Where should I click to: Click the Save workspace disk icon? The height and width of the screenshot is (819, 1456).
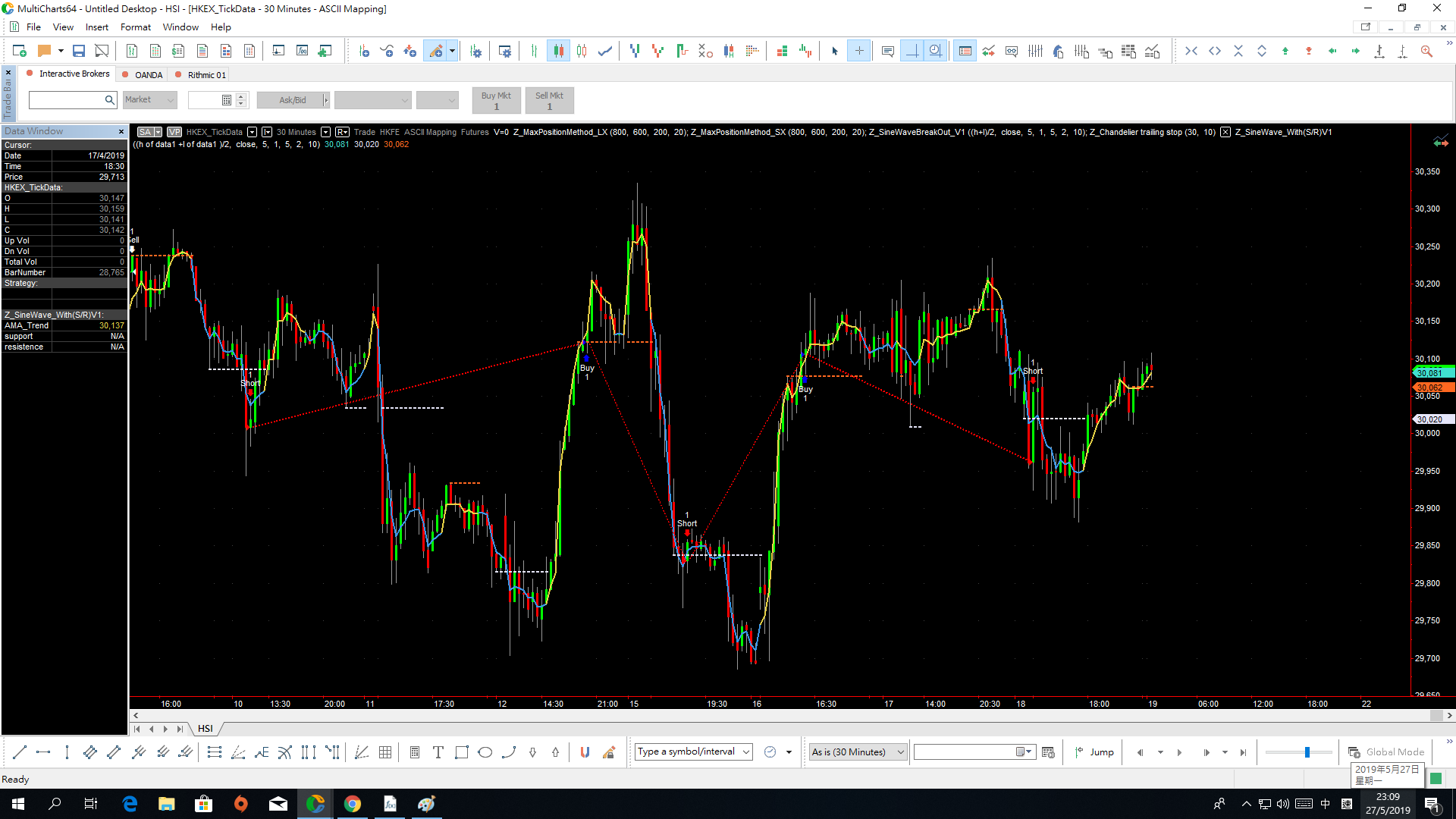pyautogui.click(x=78, y=51)
